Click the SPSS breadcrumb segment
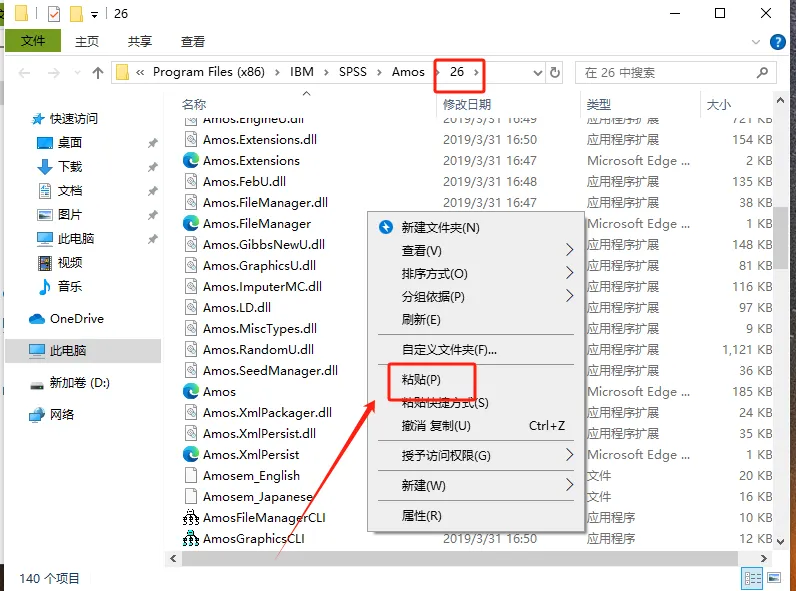 coord(353,72)
